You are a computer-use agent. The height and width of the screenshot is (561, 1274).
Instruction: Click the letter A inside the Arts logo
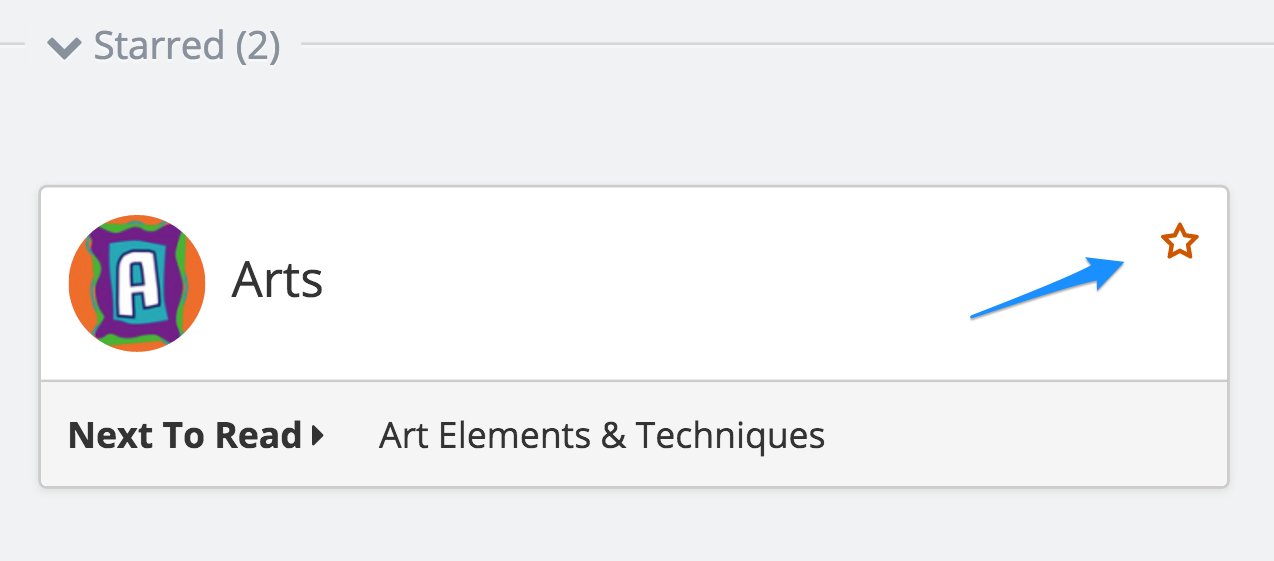coord(136,284)
